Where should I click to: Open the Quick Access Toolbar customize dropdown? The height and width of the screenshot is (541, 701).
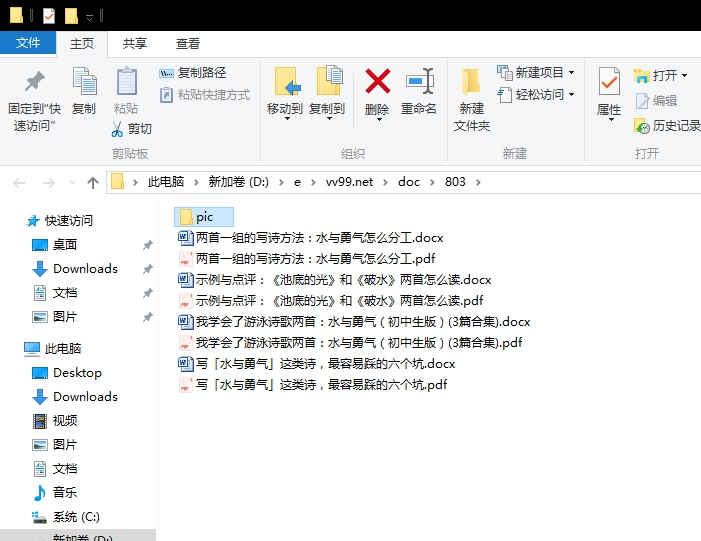click(89, 17)
